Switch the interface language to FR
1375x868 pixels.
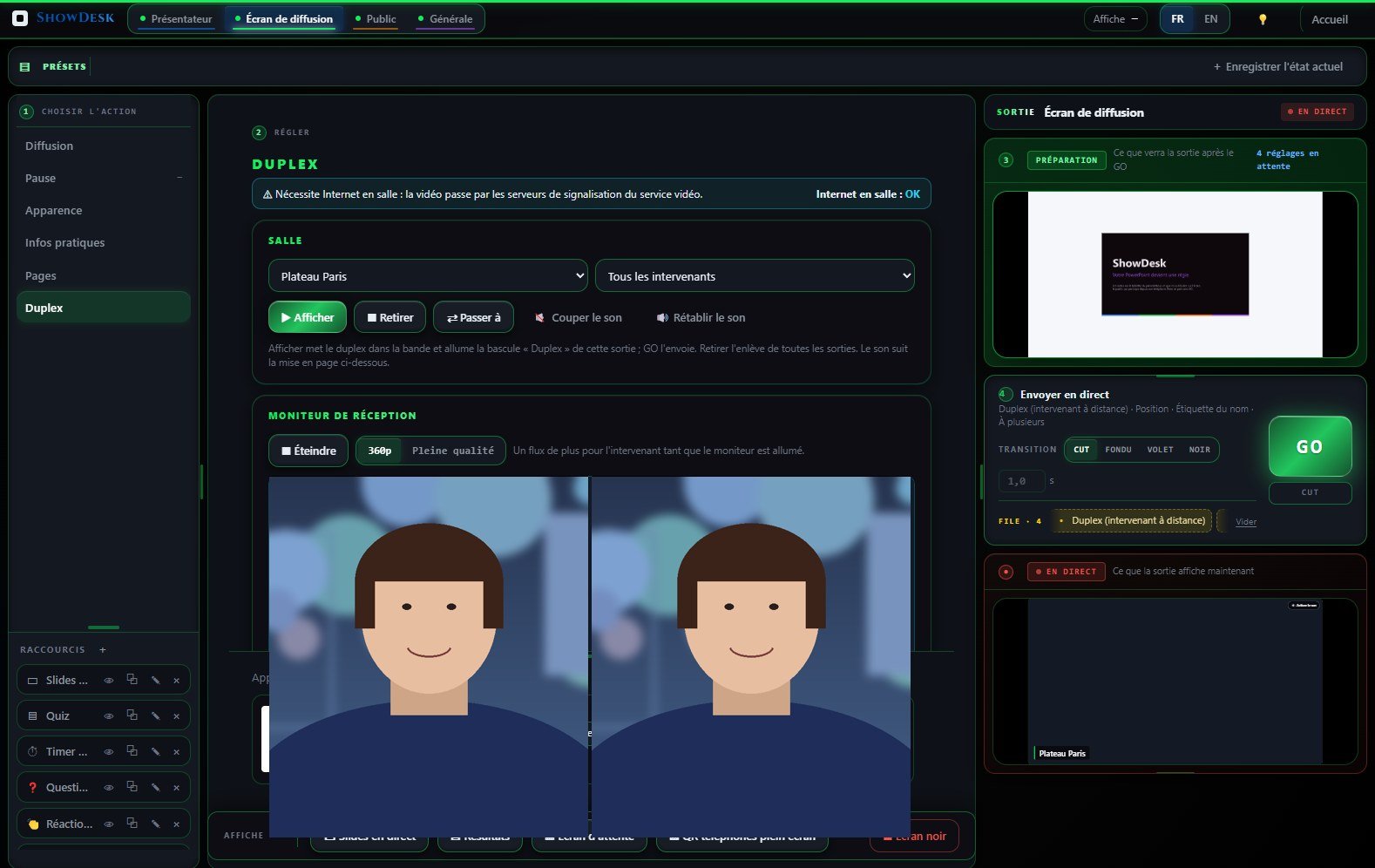[x=1177, y=19]
